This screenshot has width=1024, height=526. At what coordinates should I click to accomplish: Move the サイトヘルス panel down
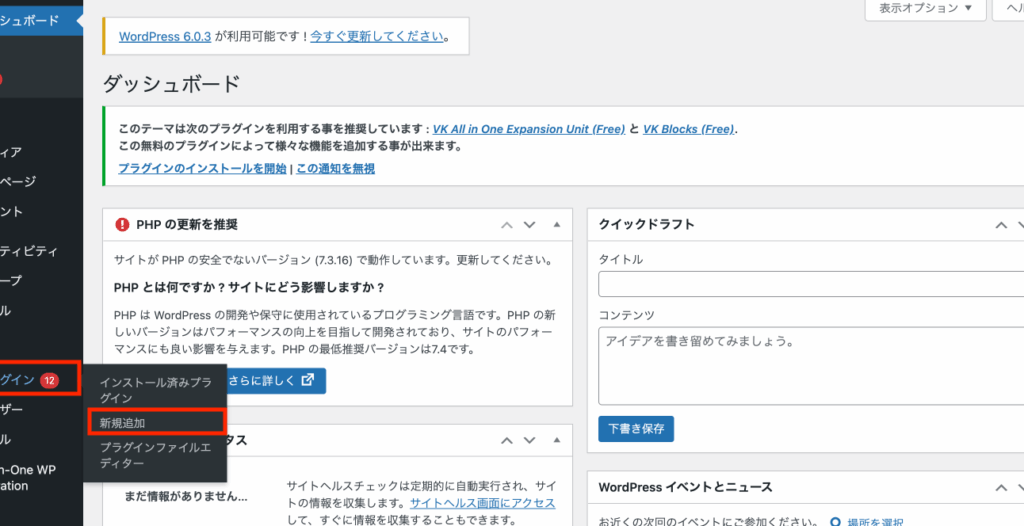click(530, 441)
